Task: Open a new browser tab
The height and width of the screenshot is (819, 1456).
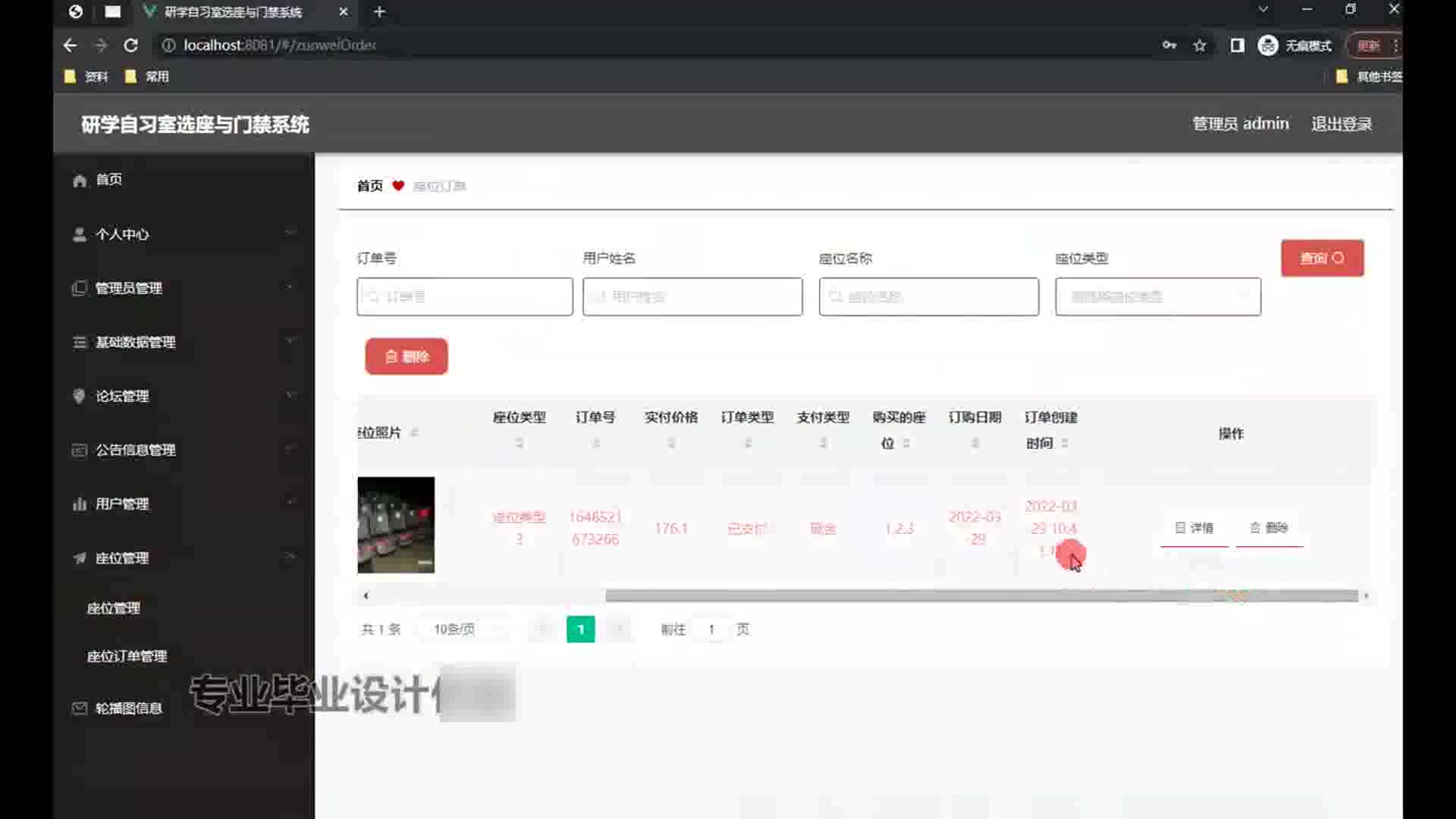Action: pyautogui.click(x=379, y=12)
